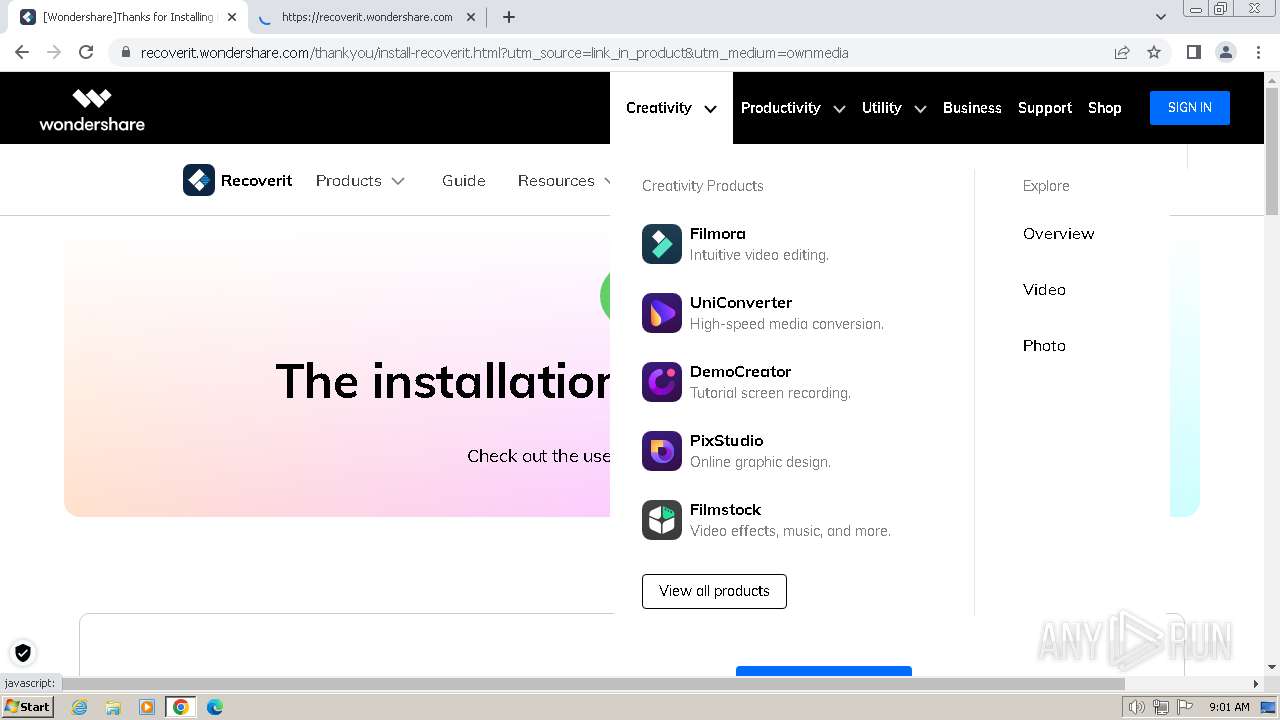Open the Filmora text link

[x=718, y=234]
